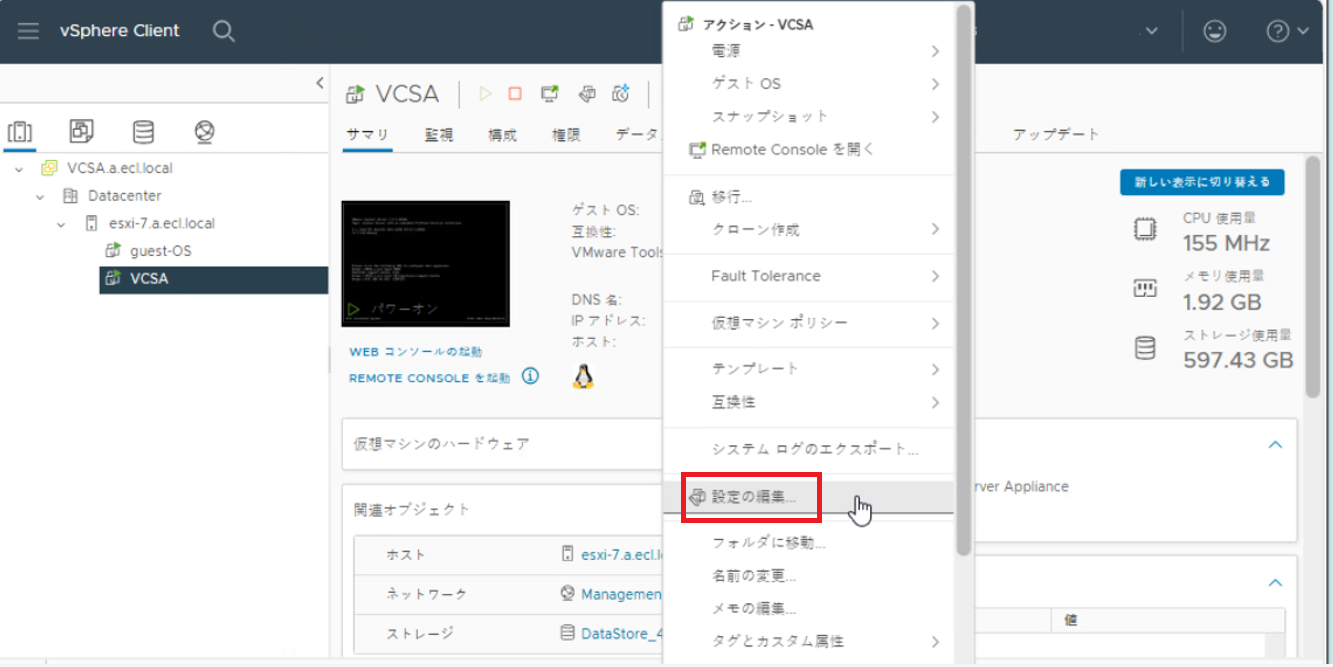
Task: Click the VM console thumbnail
Action: click(x=426, y=263)
